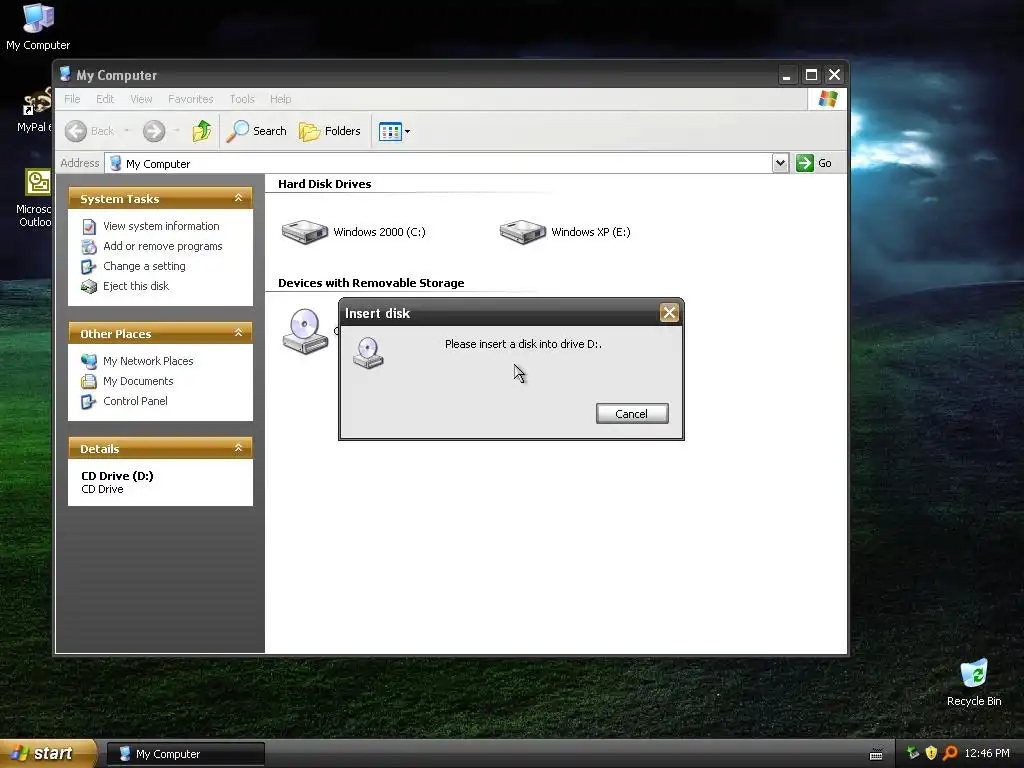Viewport: 1024px width, 768px height.
Task: Click the on-screen keyboard taskbar icon
Action: [876, 754]
